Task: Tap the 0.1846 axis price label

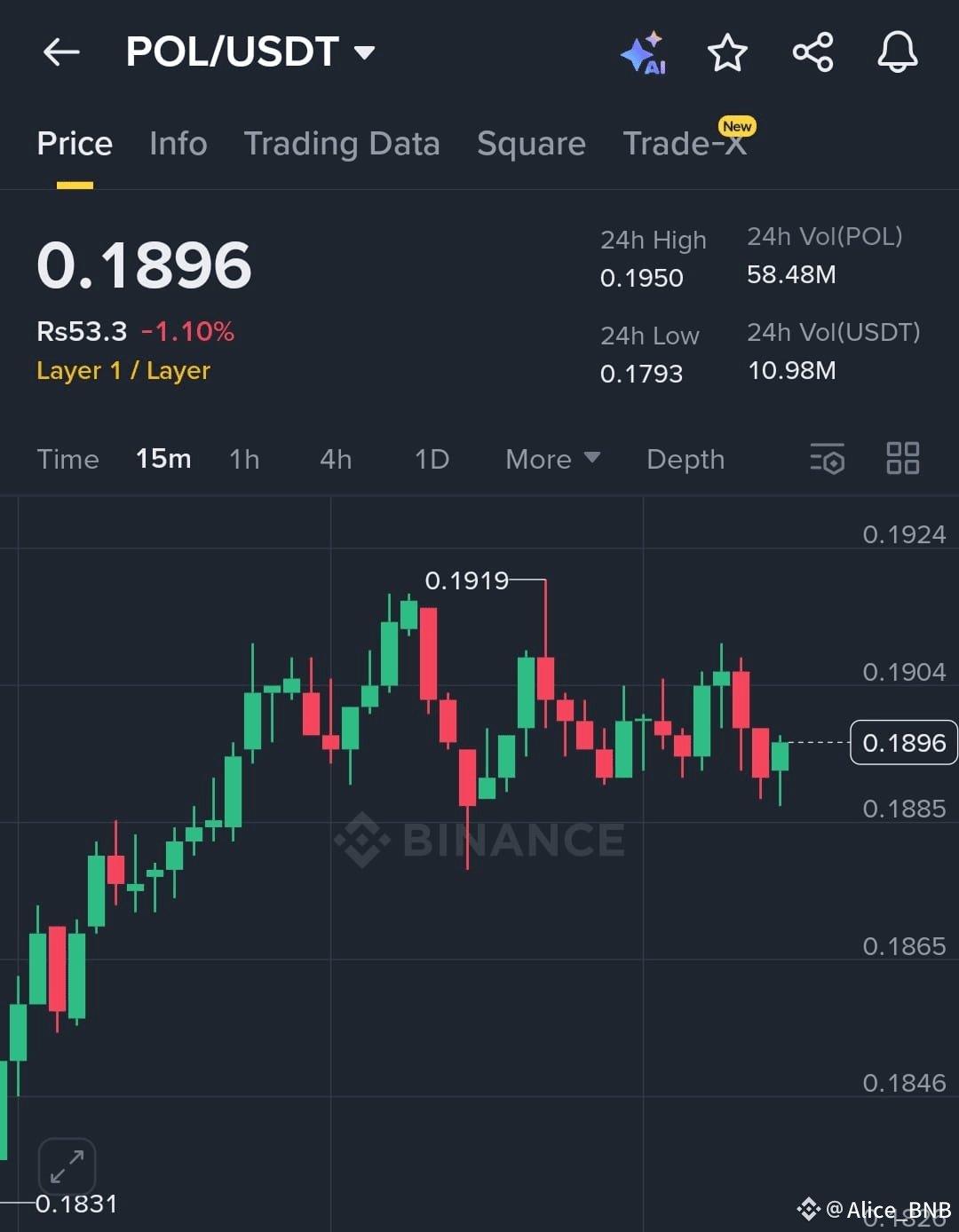Action: coord(904,1083)
